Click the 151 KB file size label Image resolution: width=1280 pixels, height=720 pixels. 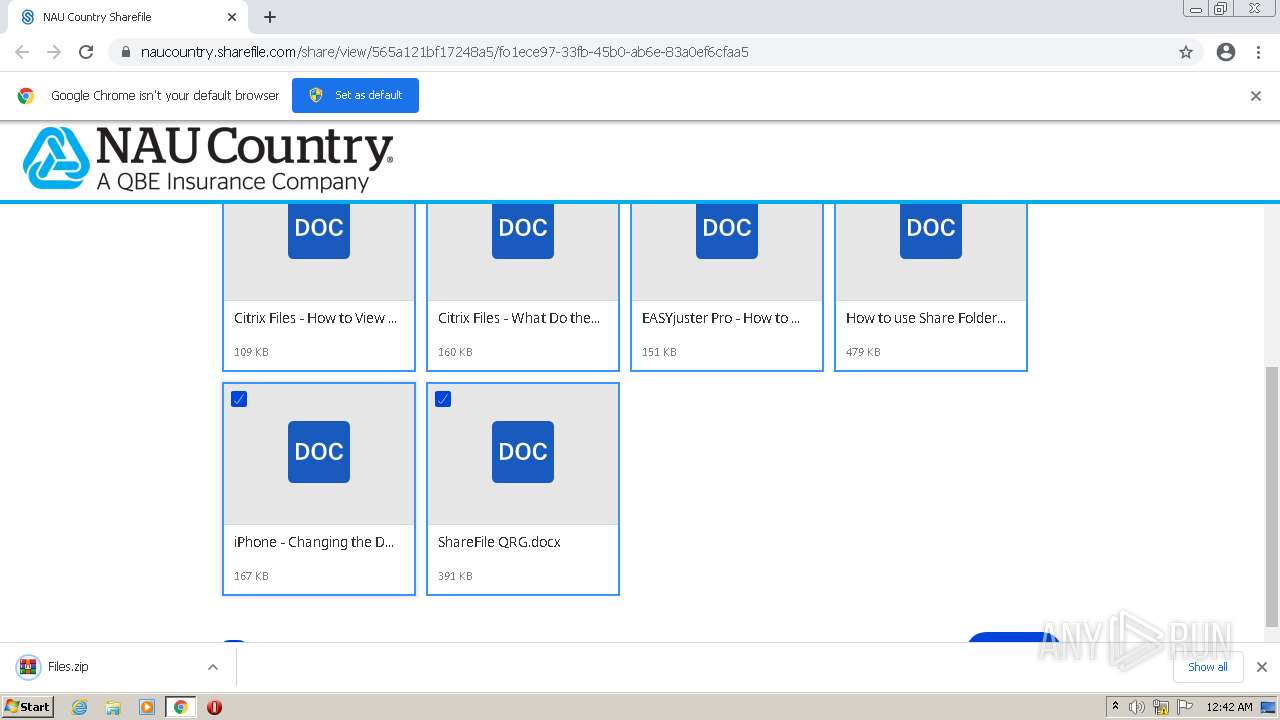pyautogui.click(x=659, y=352)
